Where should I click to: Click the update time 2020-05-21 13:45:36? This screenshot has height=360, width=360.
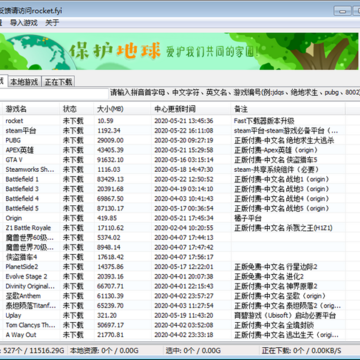pos(184,121)
